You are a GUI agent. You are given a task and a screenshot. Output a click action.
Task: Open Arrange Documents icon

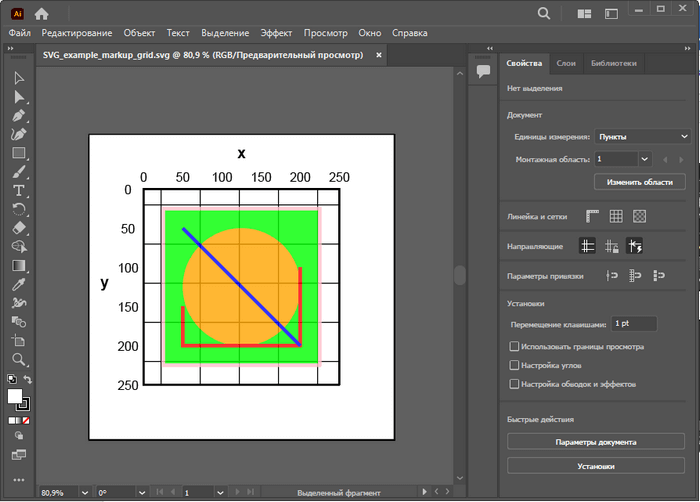click(584, 14)
